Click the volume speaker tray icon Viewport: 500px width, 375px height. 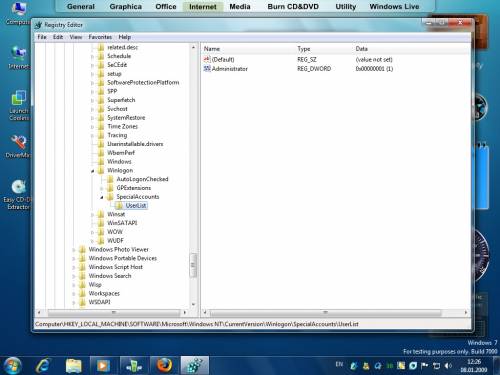point(448,366)
